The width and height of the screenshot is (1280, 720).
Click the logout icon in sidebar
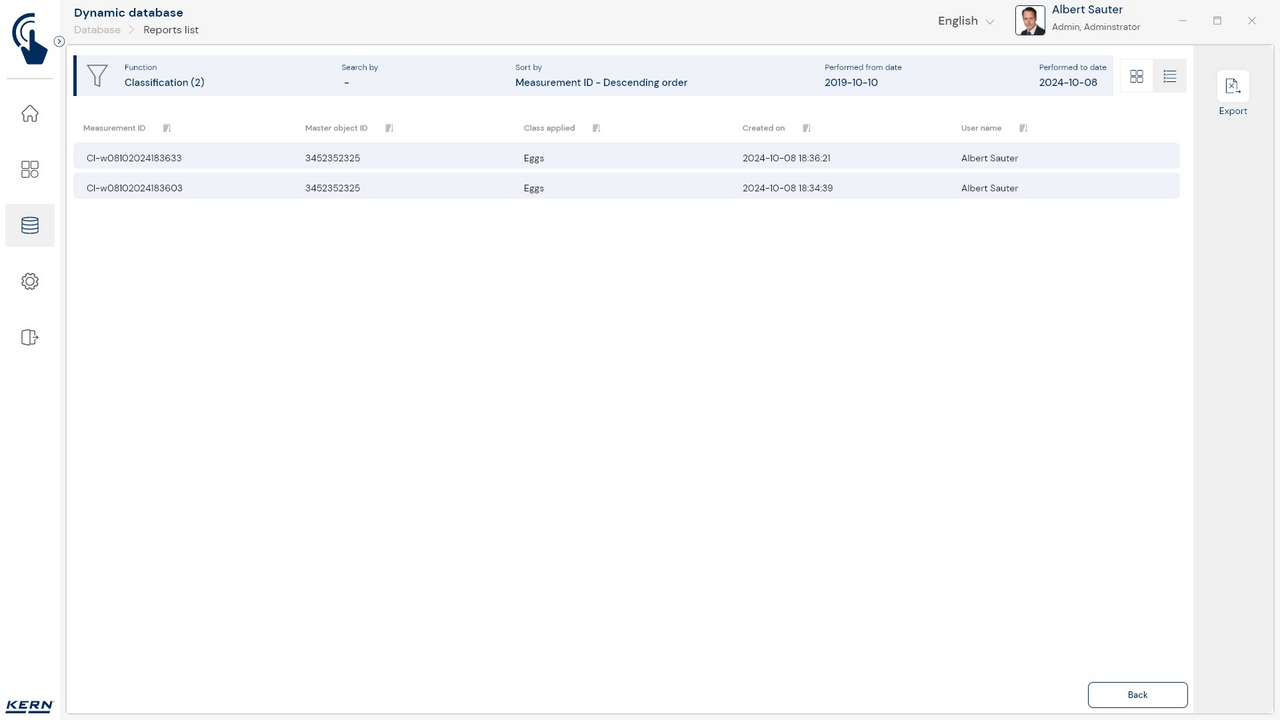(x=30, y=338)
